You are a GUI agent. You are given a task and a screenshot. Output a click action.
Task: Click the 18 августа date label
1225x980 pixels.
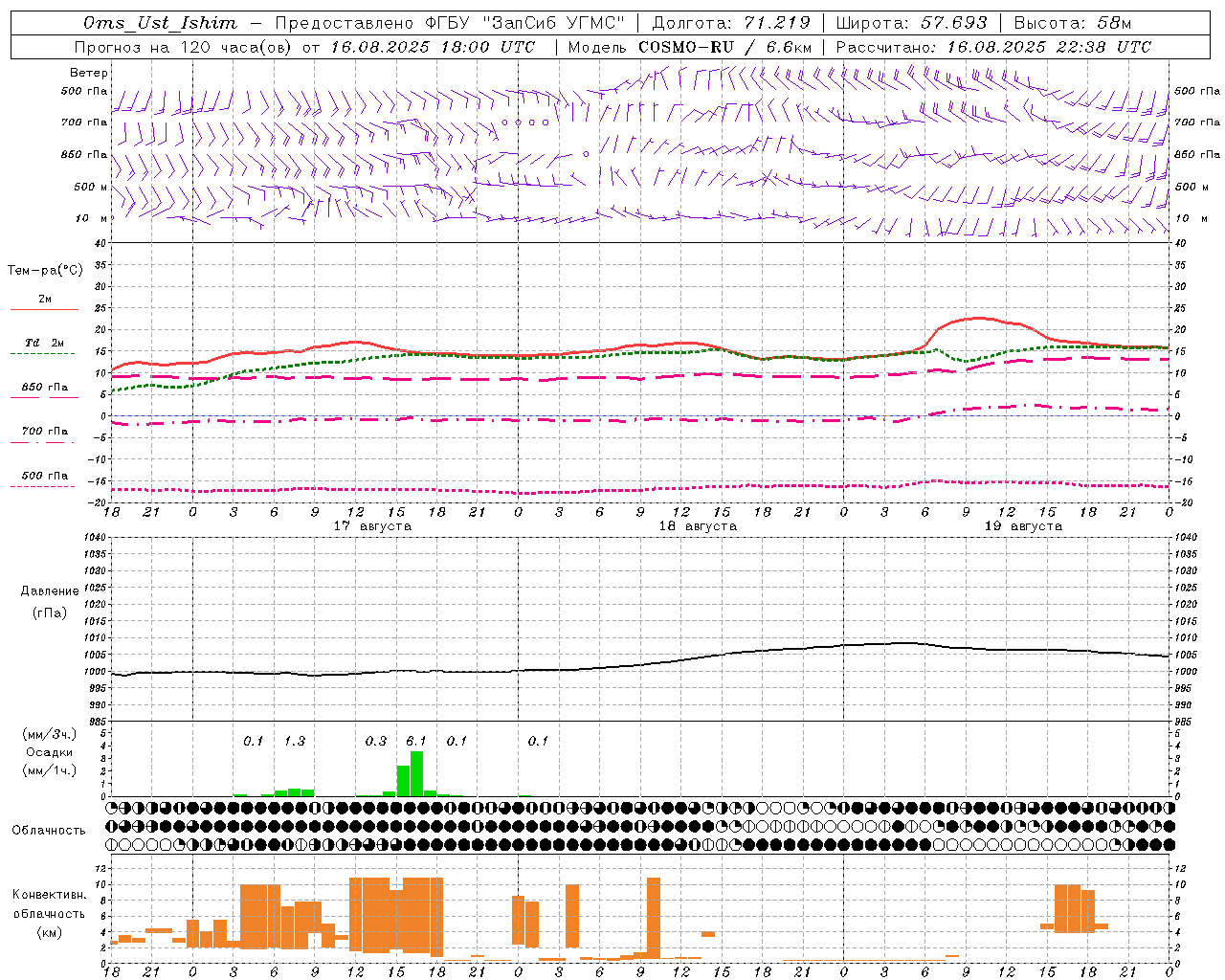click(698, 526)
